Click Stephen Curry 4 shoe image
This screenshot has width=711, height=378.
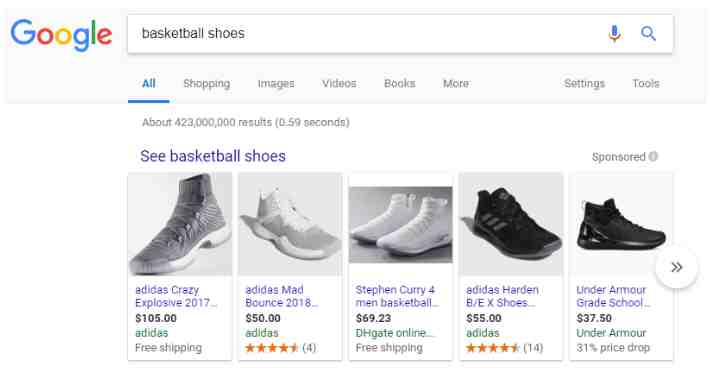click(400, 224)
